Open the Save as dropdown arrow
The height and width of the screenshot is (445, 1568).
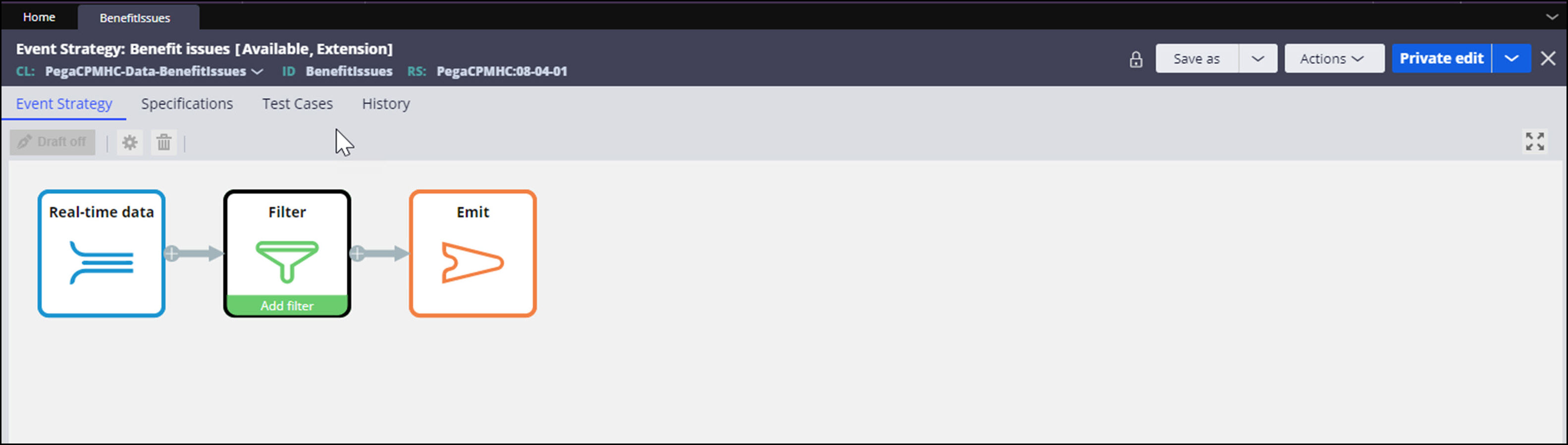pos(1257,59)
